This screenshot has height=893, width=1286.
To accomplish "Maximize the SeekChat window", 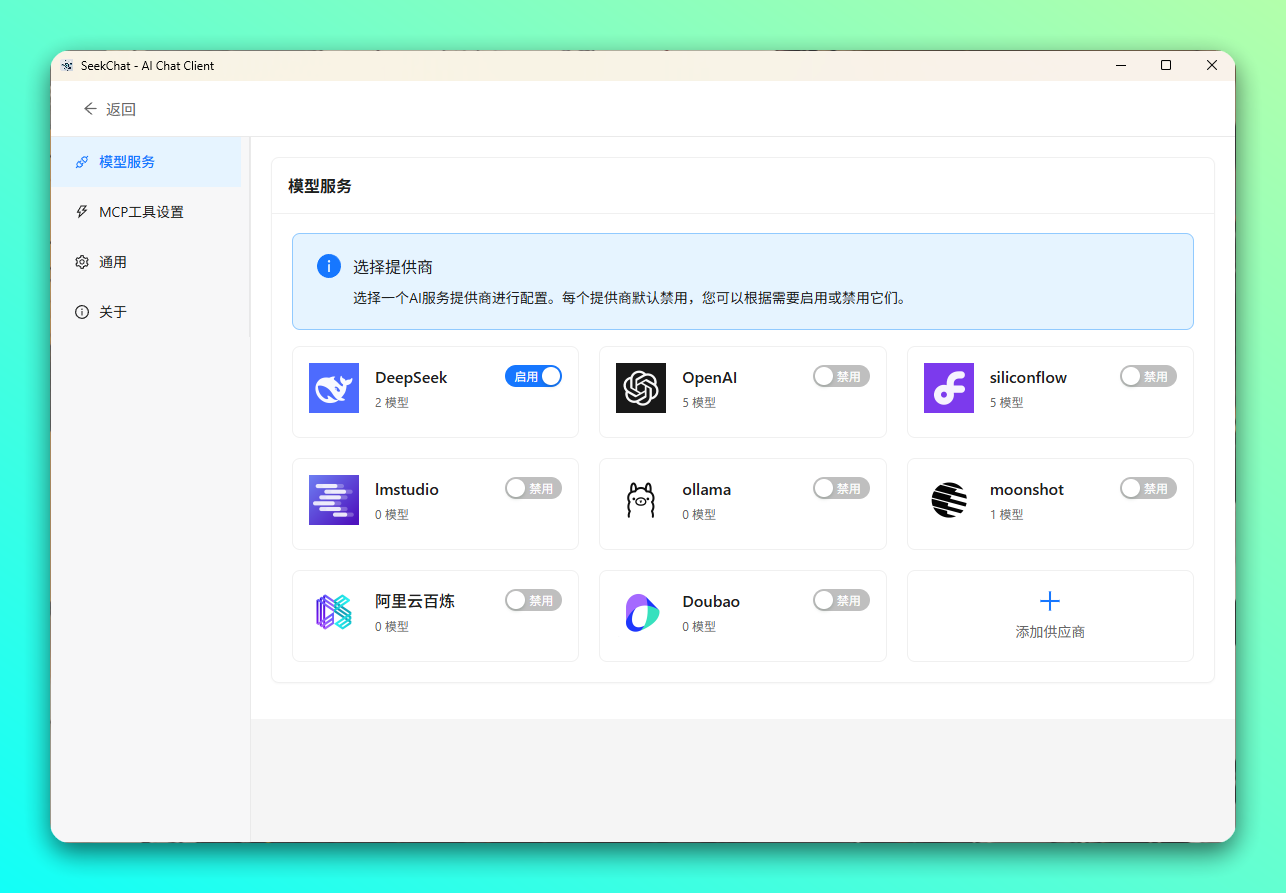I will coord(1166,66).
